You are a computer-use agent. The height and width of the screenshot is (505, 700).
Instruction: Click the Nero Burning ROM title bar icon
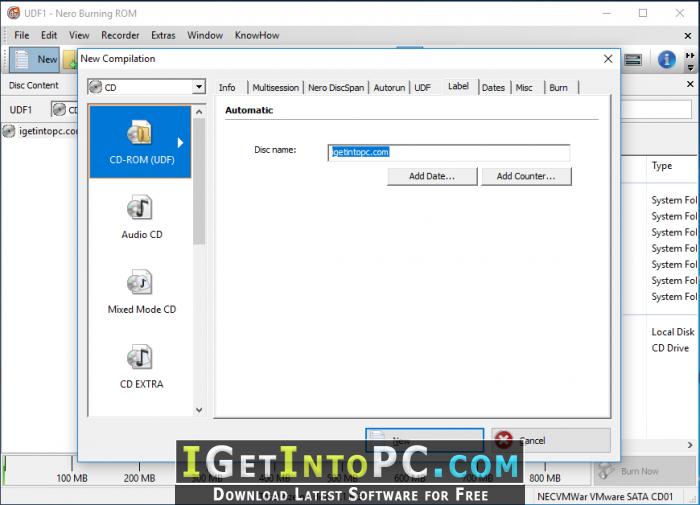point(13,13)
